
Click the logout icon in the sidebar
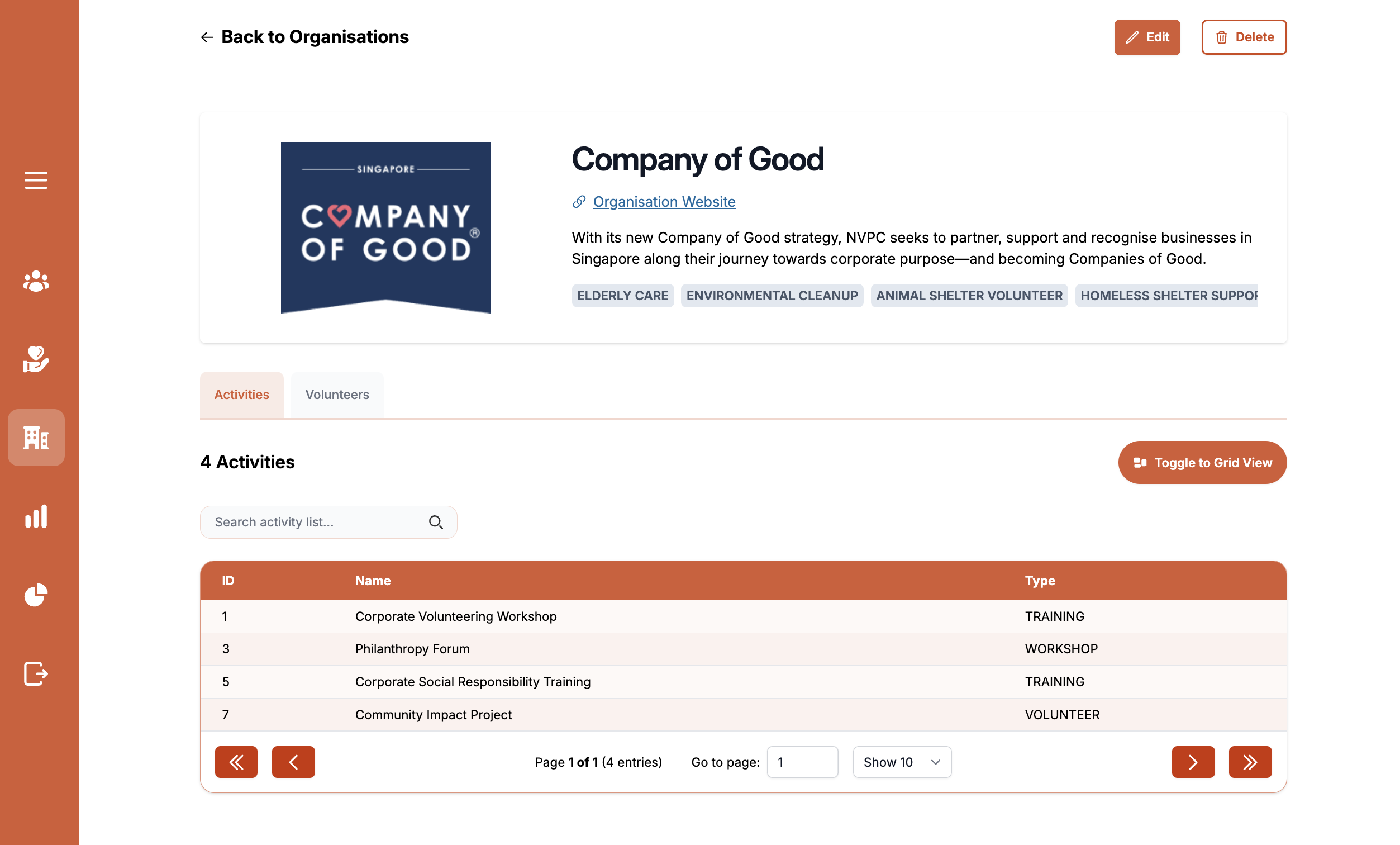36,673
